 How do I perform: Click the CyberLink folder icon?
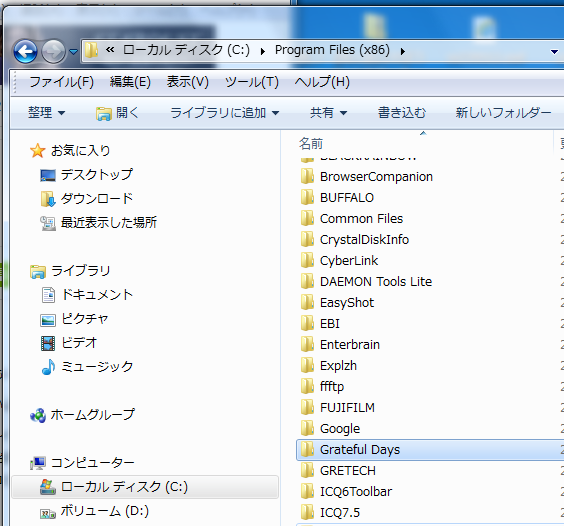pyautogui.click(x=307, y=260)
